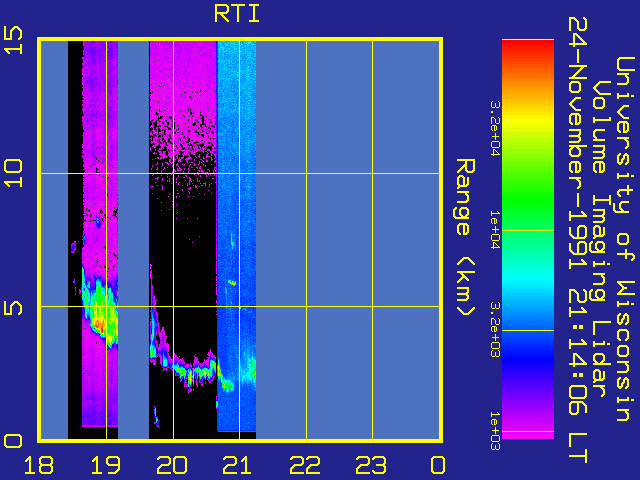Click the hour 19 time axis label
This screenshot has width=640, height=480.
[x=106, y=465]
